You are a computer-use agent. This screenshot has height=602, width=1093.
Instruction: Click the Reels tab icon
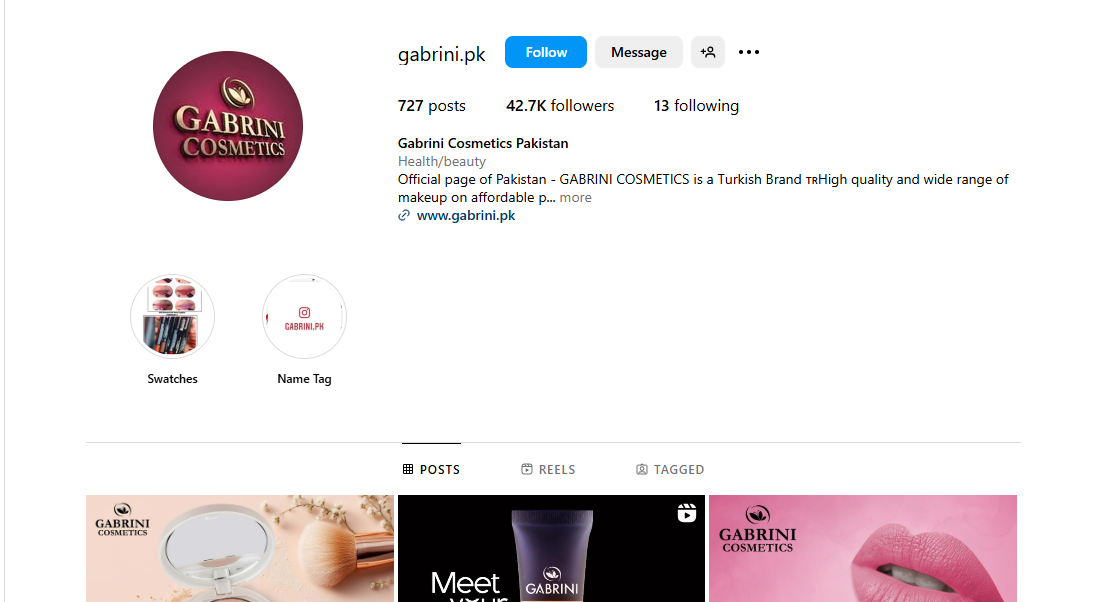pos(527,470)
